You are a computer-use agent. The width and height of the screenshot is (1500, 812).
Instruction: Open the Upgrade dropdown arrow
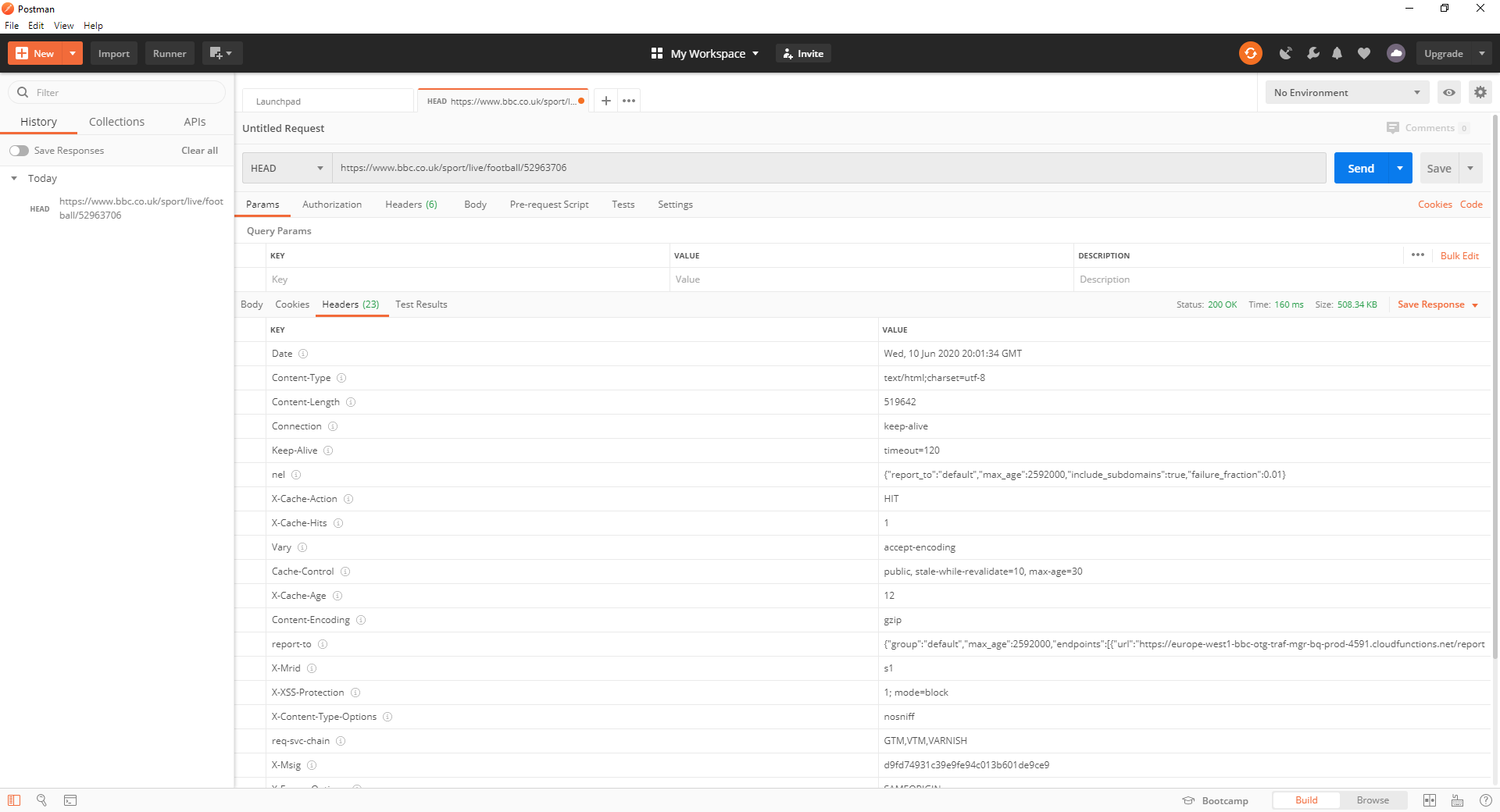(1482, 53)
